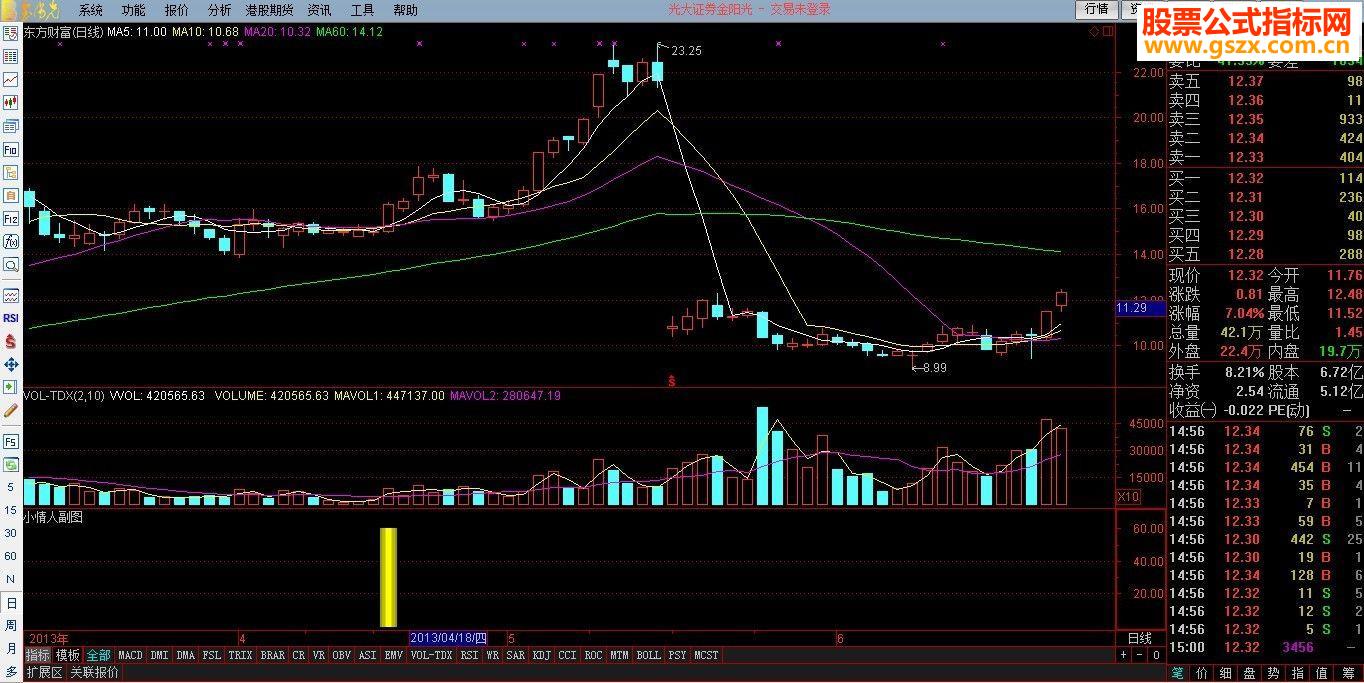The height and width of the screenshot is (683, 1364).
Task: Click the red diamond icon above price axis
Action: click(1095, 32)
